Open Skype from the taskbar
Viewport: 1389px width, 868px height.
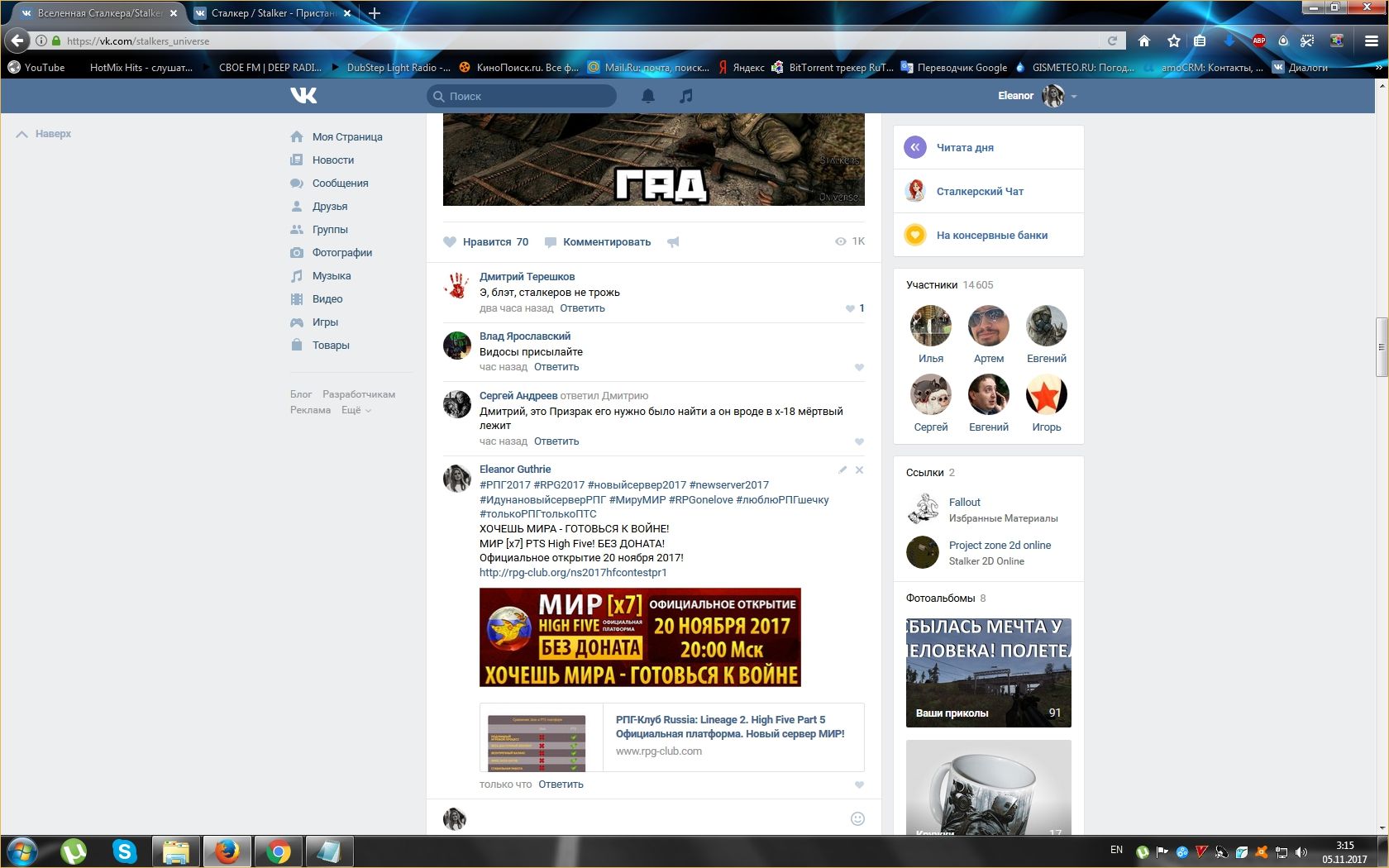tap(125, 851)
